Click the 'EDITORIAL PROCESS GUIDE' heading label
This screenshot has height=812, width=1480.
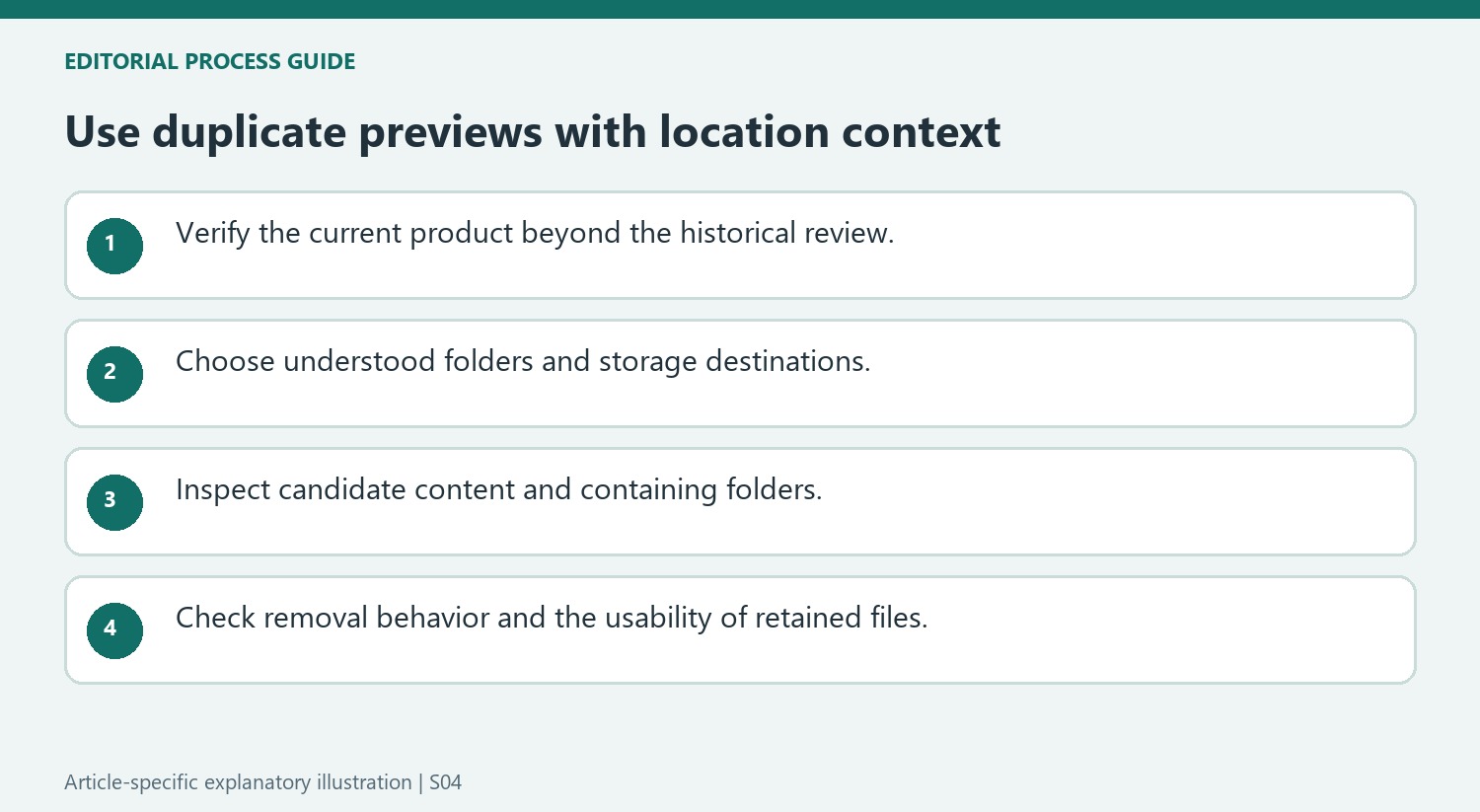(x=210, y=61)
